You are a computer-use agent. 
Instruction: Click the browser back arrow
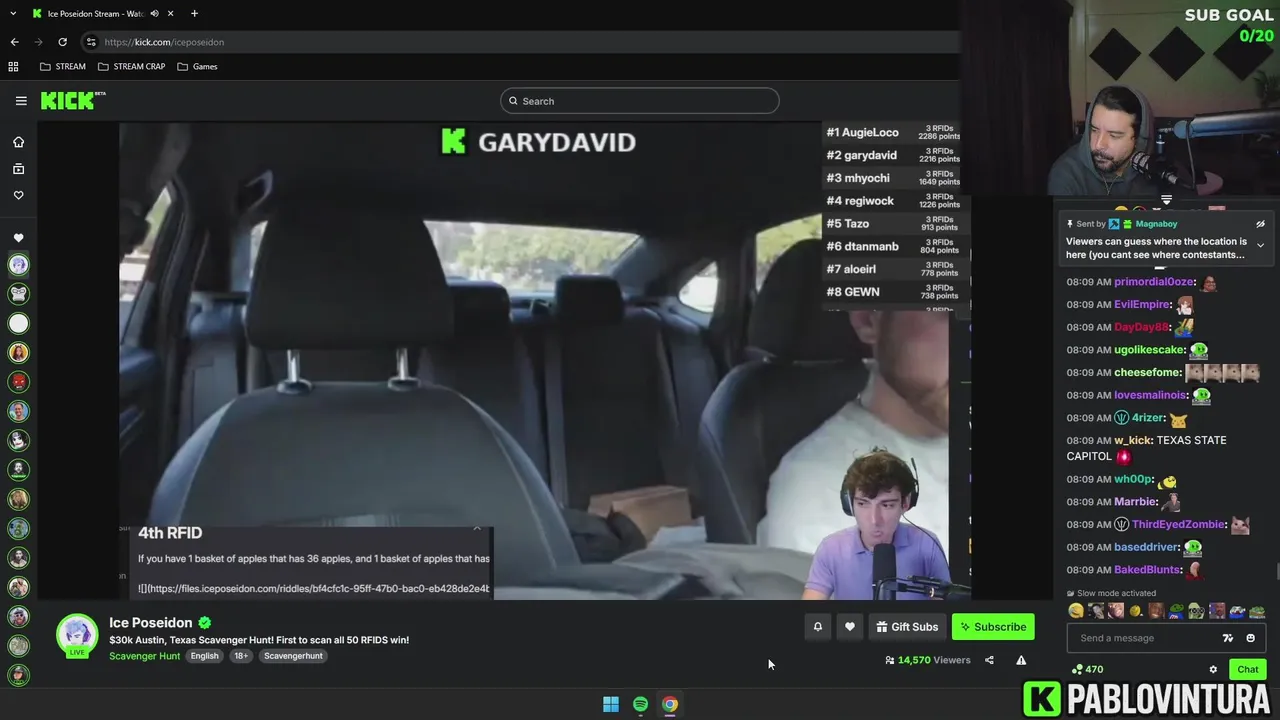coord(14,42)
